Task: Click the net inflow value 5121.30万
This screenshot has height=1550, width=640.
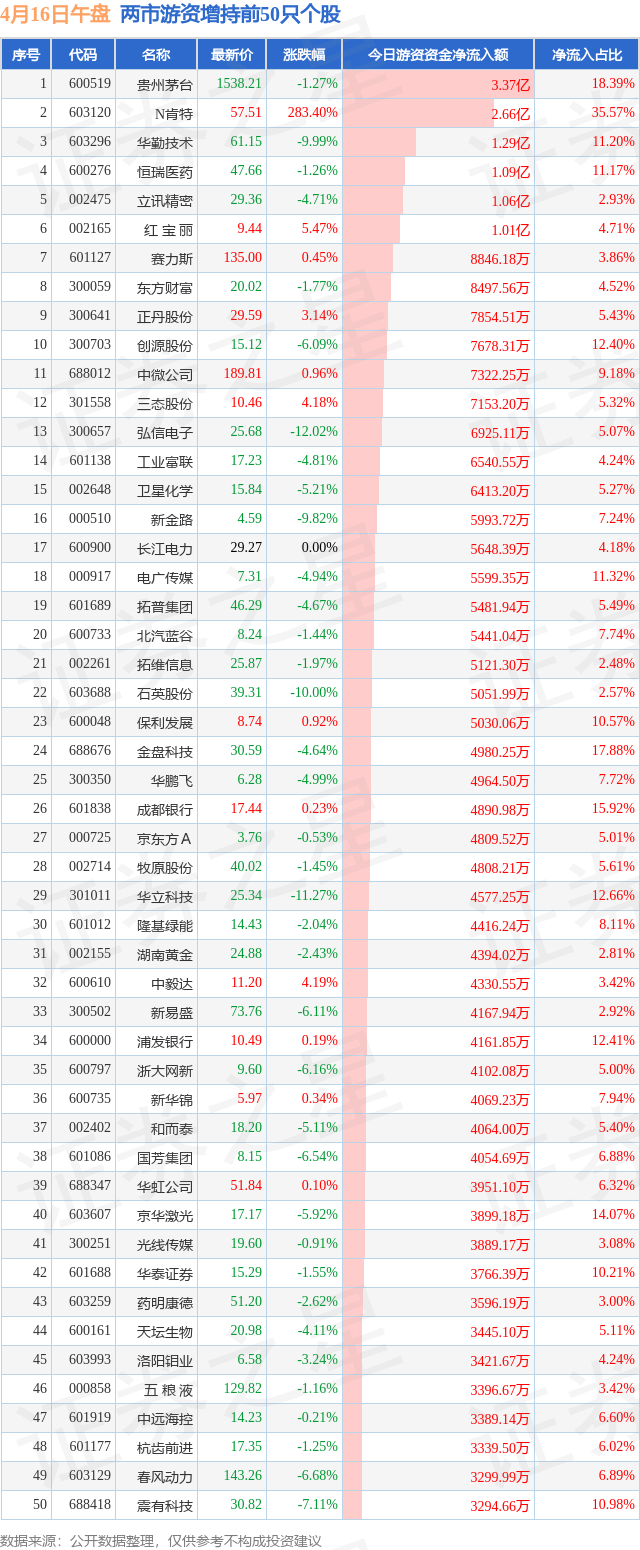Action: (x=500, y=665)
